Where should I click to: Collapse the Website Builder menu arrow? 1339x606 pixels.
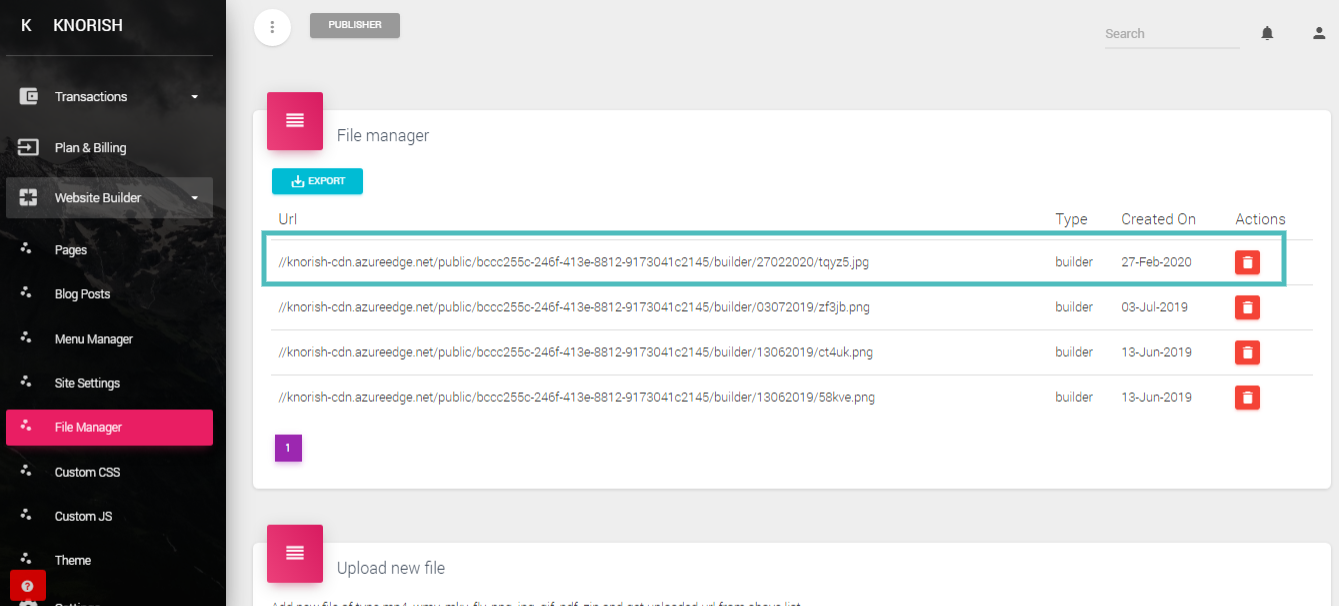tap(195, 198)
